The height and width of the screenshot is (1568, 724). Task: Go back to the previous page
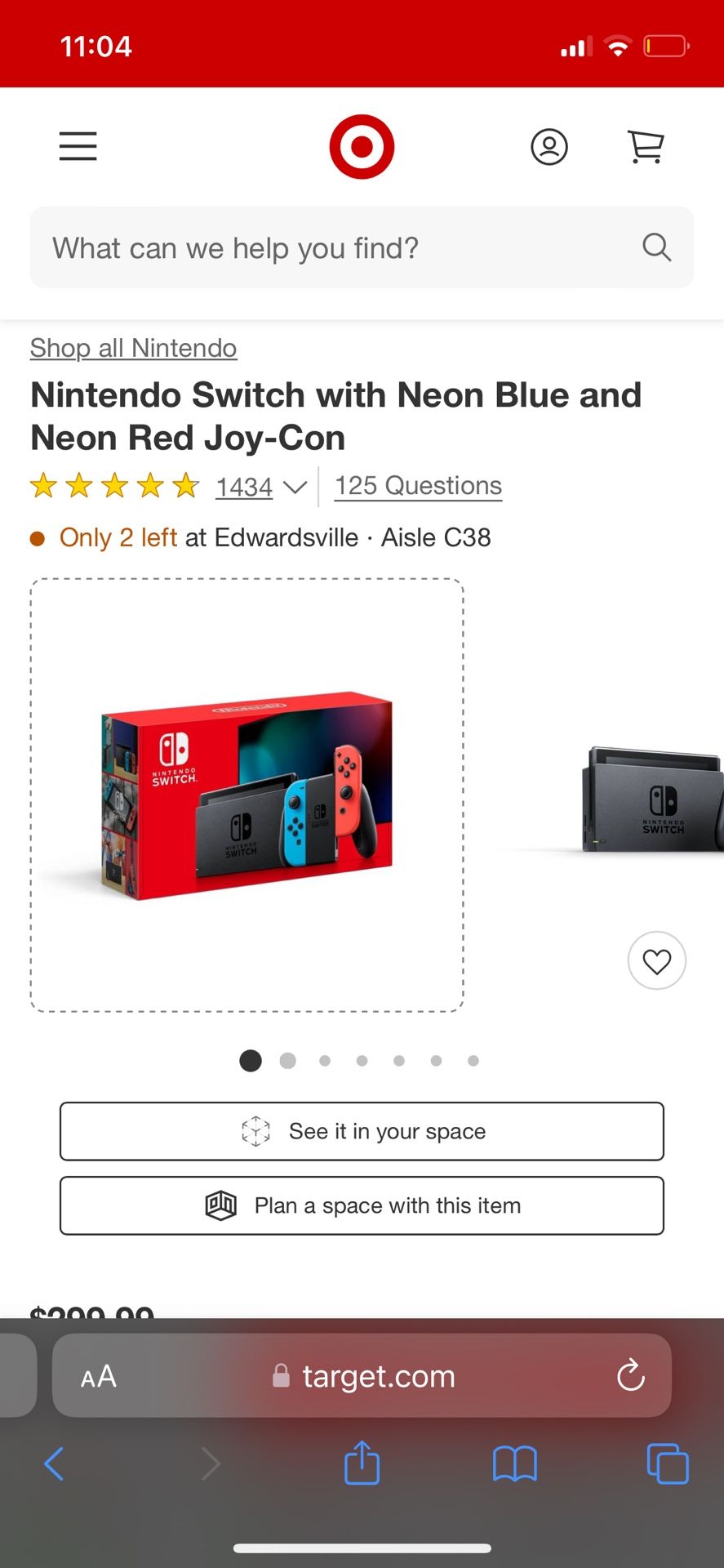[54, 1463]
